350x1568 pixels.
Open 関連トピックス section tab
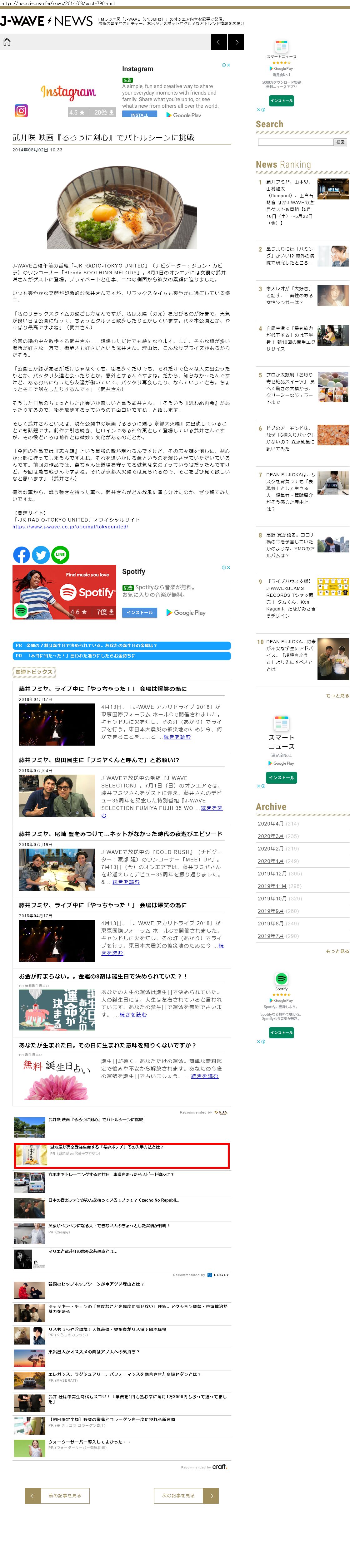tap(33, 672)
